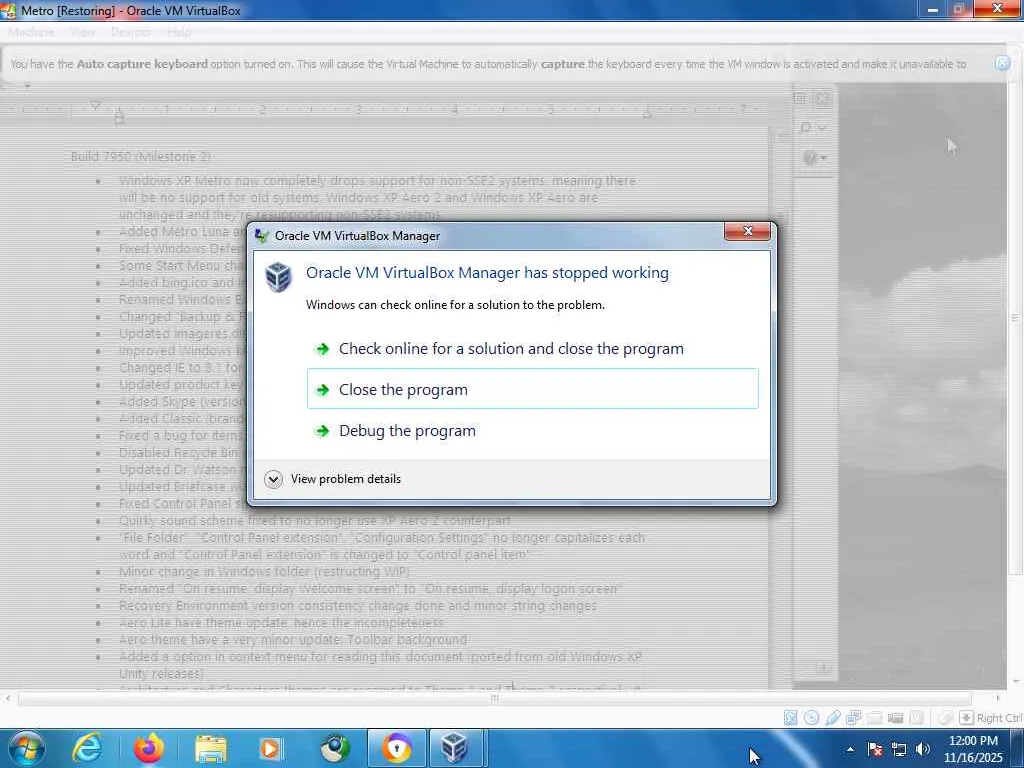Open the volume speaker tray icon
Image resolution: width=1024 pixels, height=768 pixels.
(923, 749)
